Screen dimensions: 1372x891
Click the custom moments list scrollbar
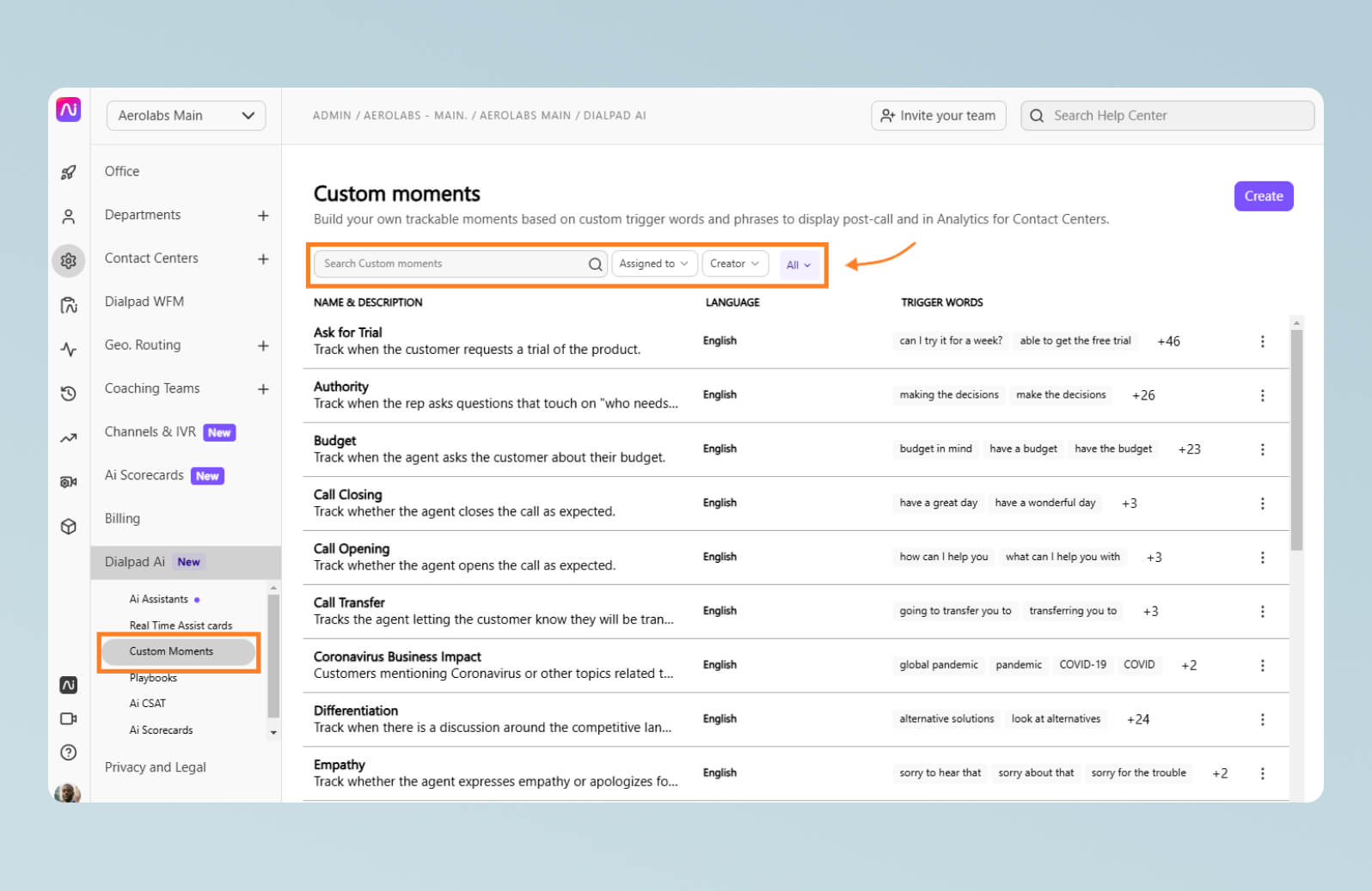[1296, 439]
